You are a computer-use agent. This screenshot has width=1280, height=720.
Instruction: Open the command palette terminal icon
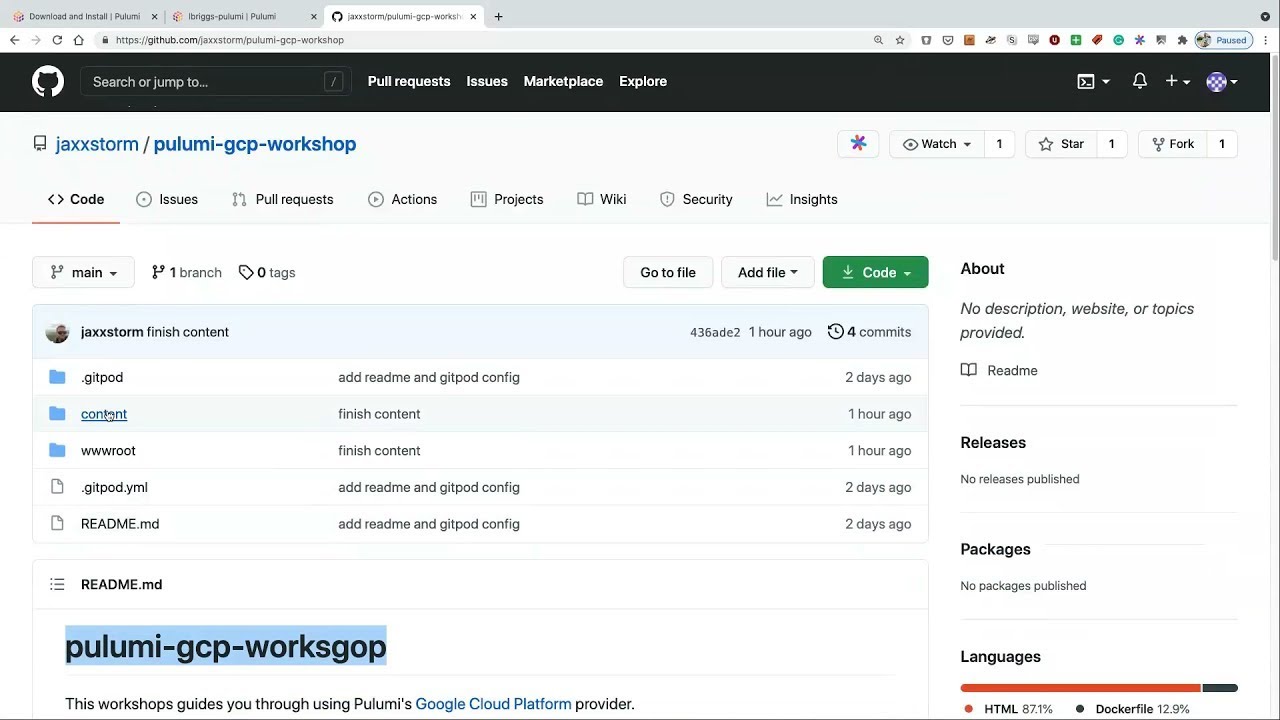point(1086,82)
